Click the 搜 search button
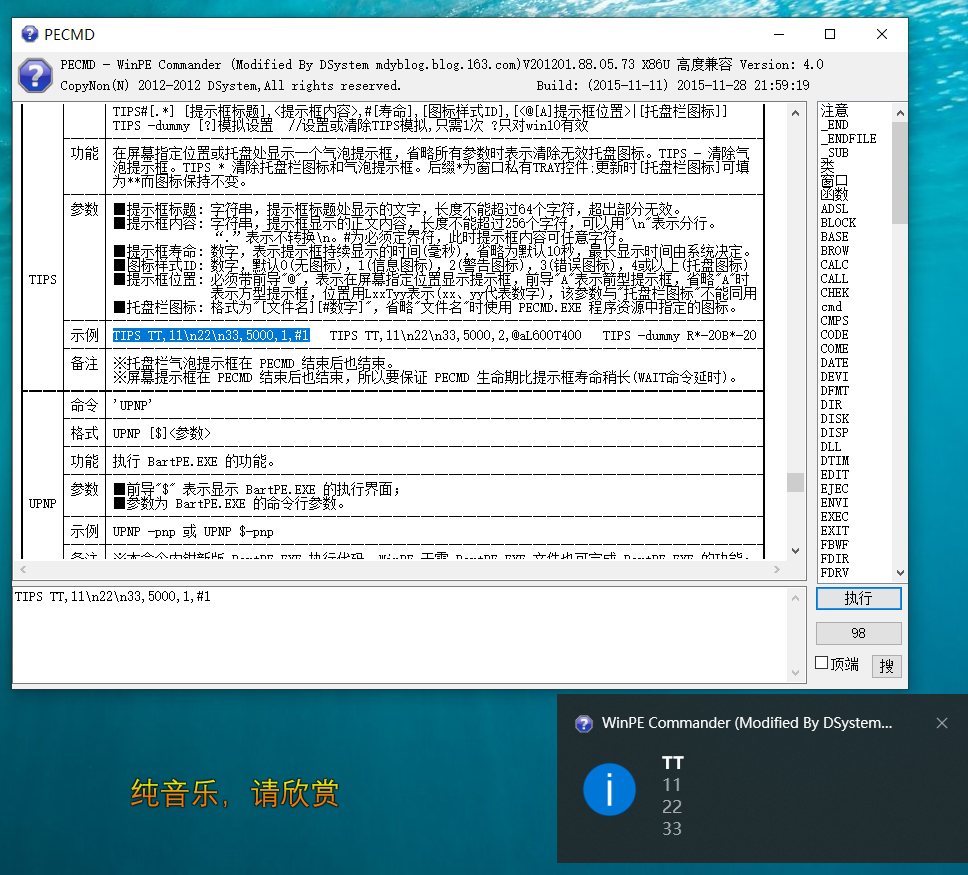The width and height of the screenshot is (968, 875). click(x=885, y=665)
